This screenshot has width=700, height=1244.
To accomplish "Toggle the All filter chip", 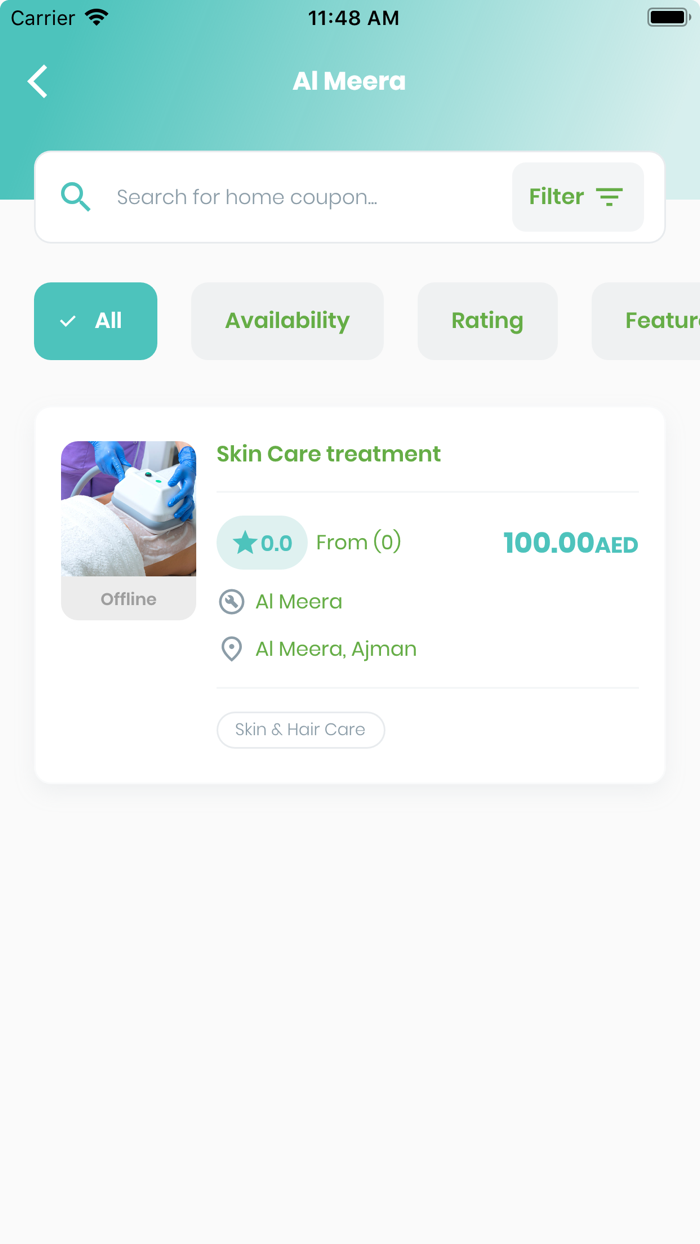I will (95, 320).
